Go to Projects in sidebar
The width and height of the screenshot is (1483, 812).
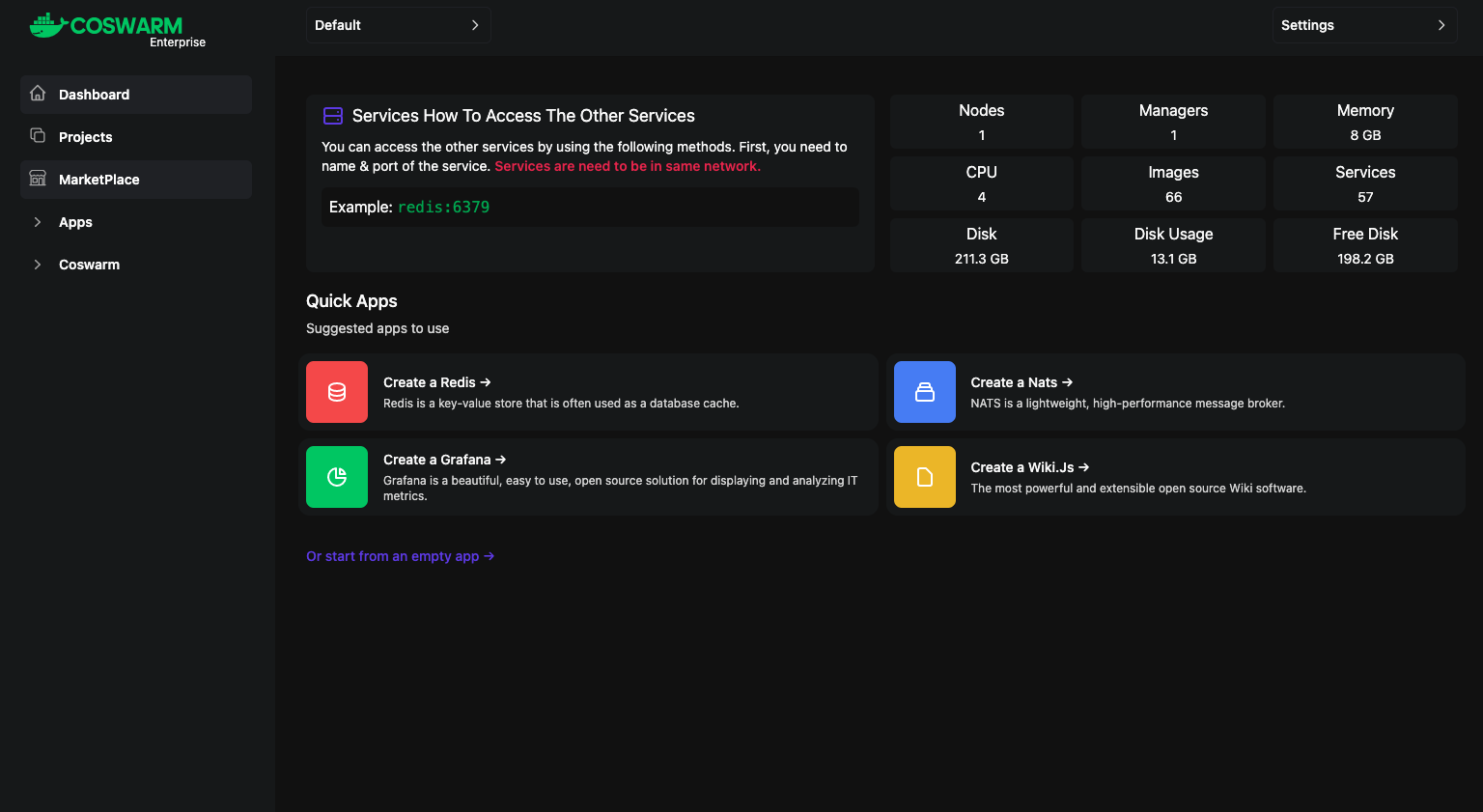click(x=136, y=137)
